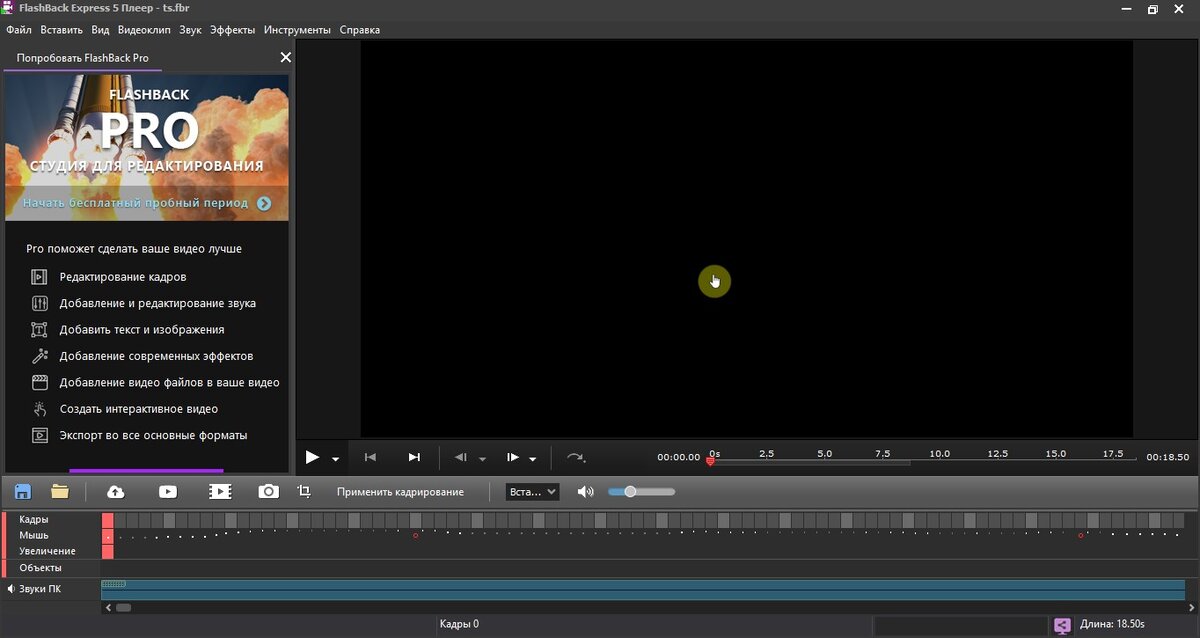1200x638 pixels.
Task: Click the Длина: 18.50s status text
Action: coord(1112,625)
